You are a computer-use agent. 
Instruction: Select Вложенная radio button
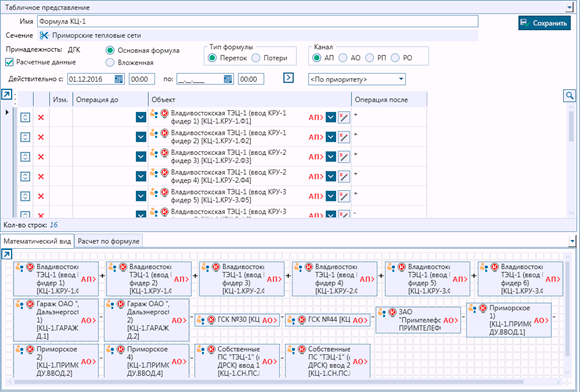click(110, 62)
